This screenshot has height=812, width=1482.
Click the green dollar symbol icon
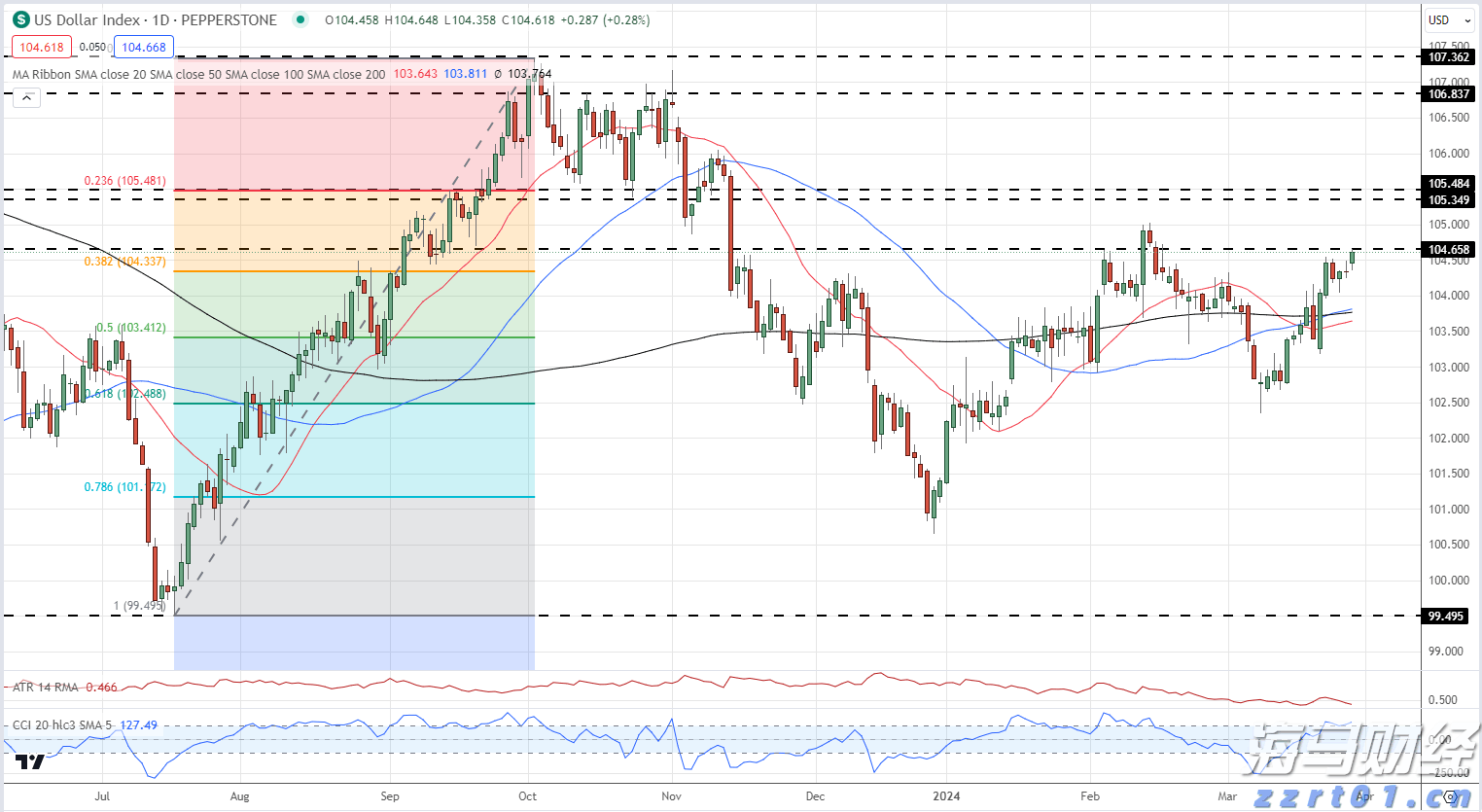(20, 19)
